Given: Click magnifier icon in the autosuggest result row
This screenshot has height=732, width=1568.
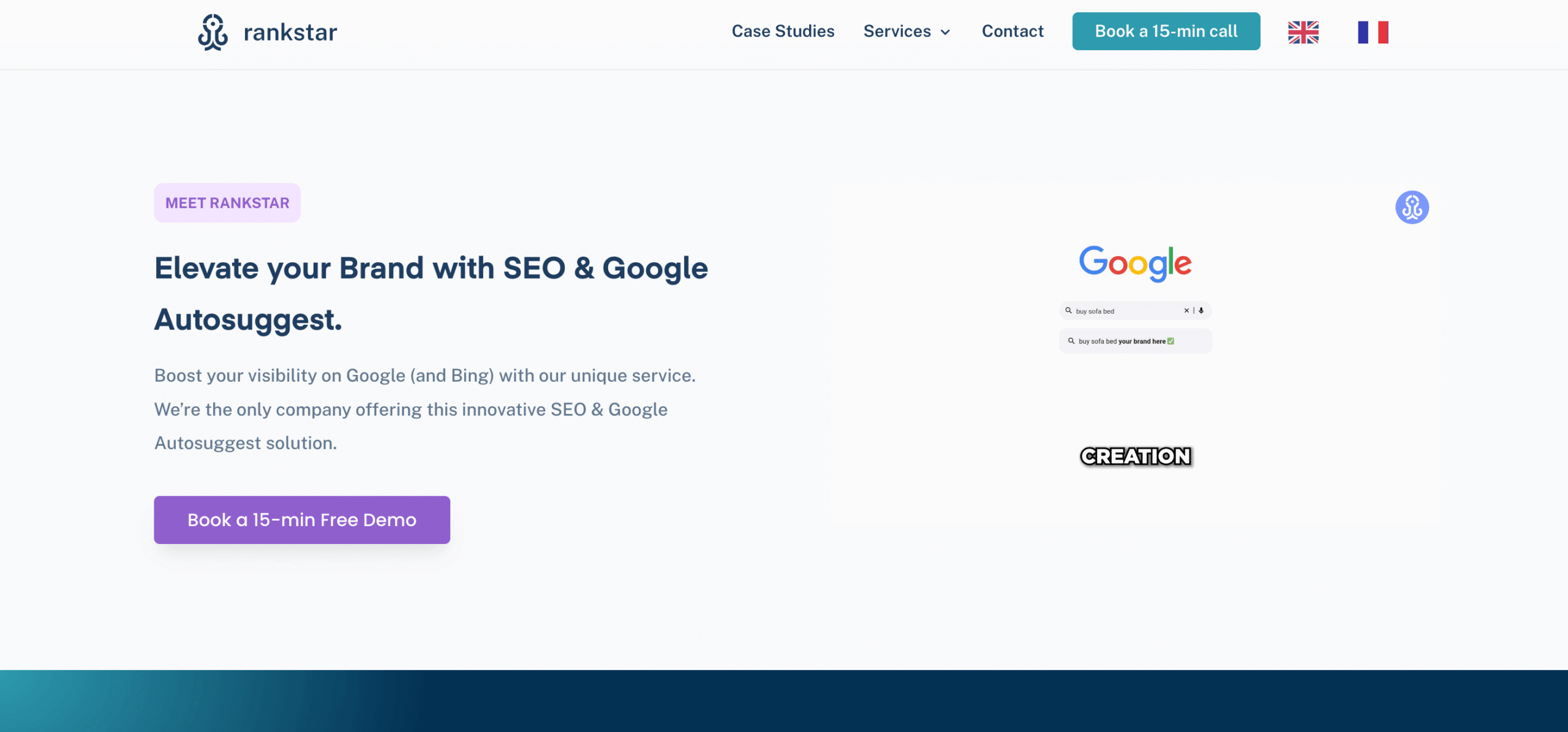Looking at the screenshot, I should 1071,341.
